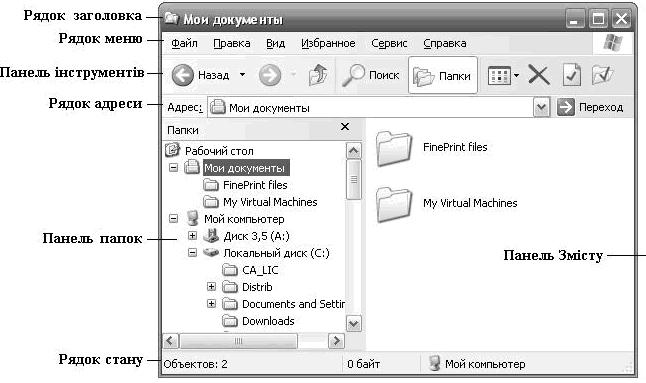This screenshot has width=646, height=383.
Task: Click the Delete X toolbar icon
Action: point(539,75)
